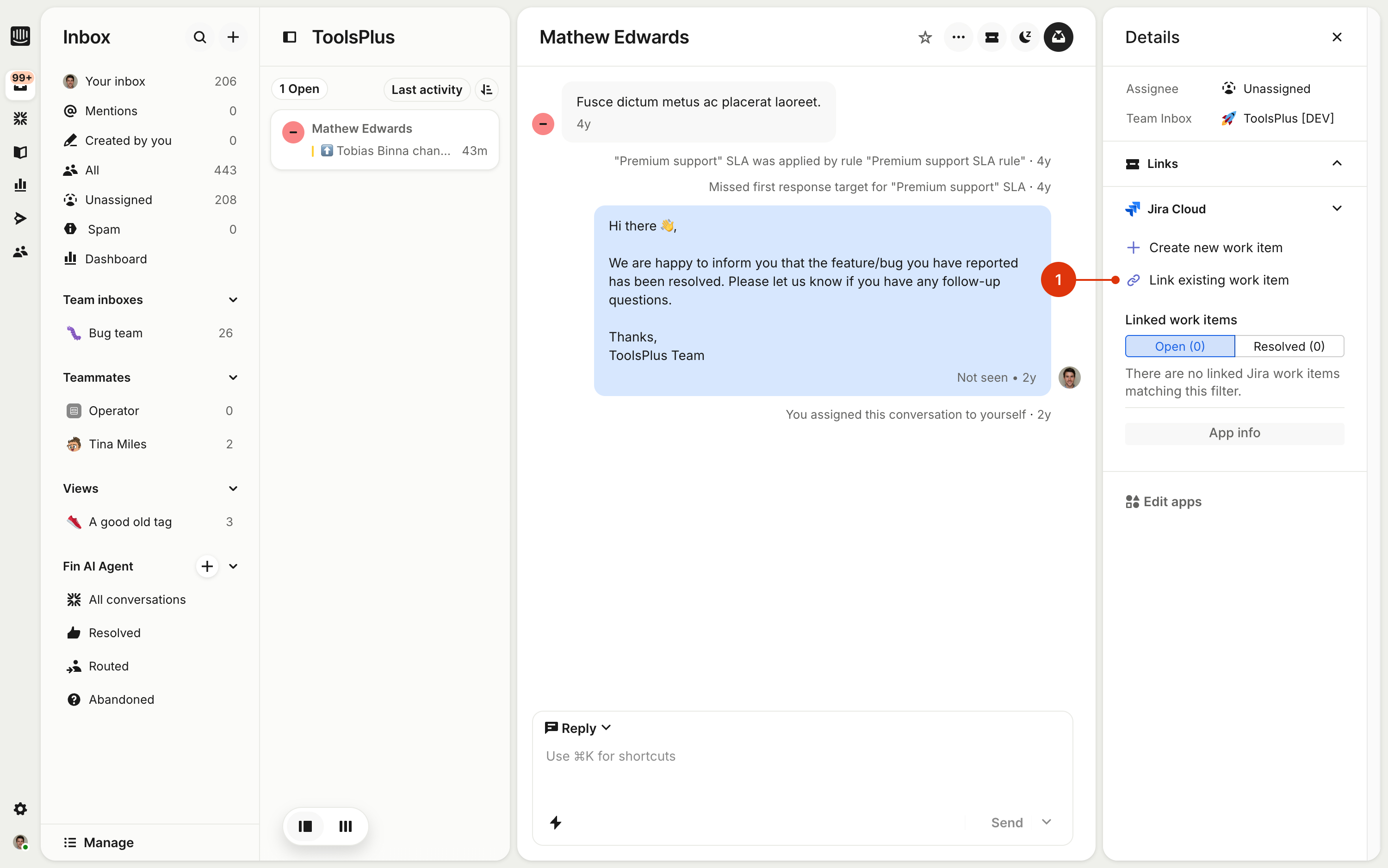This screenshot has height=868, width=1388.
Task: Click the lightning bolt macros icon
Action: [555, 822]
